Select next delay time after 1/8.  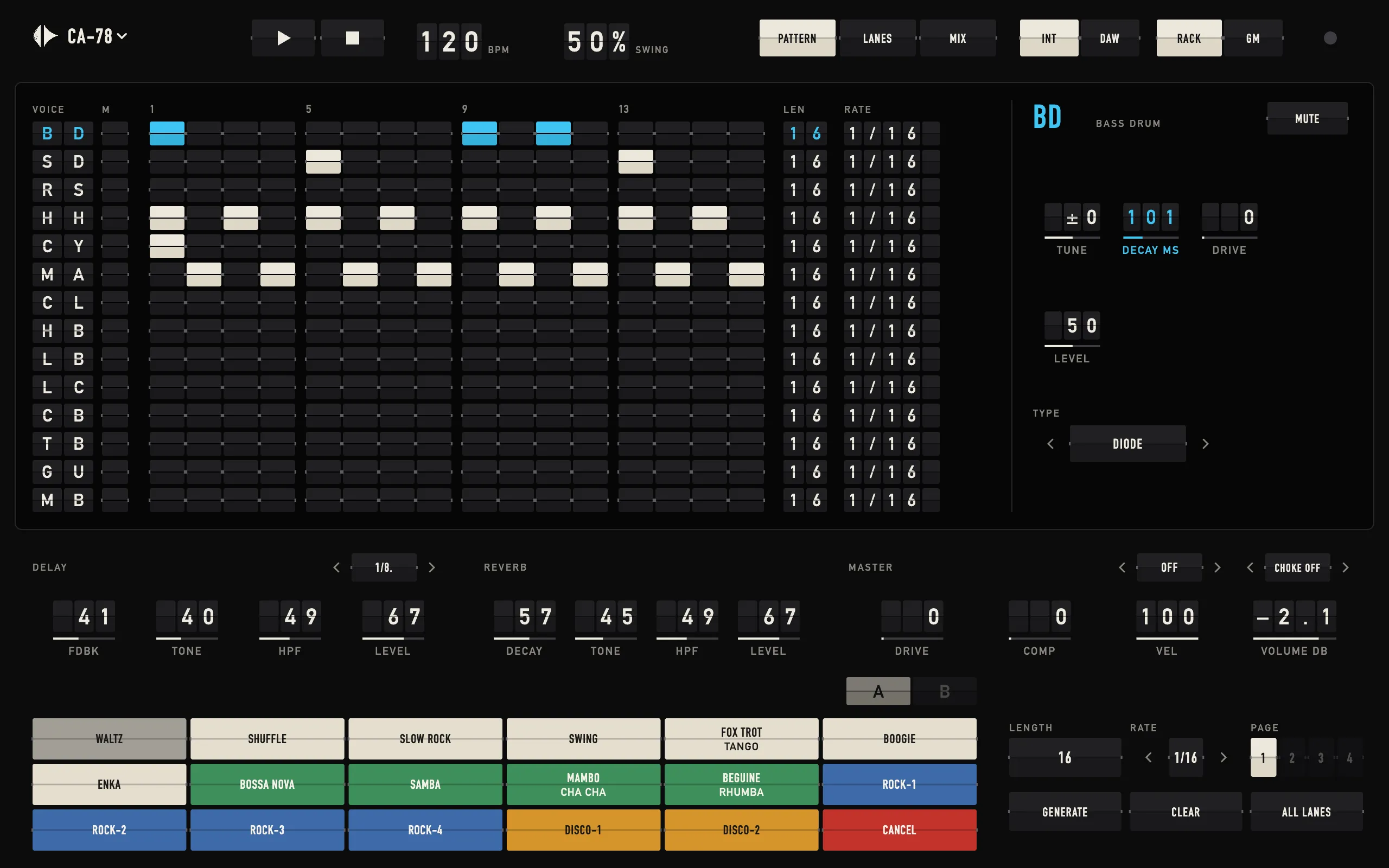[432, 567]
